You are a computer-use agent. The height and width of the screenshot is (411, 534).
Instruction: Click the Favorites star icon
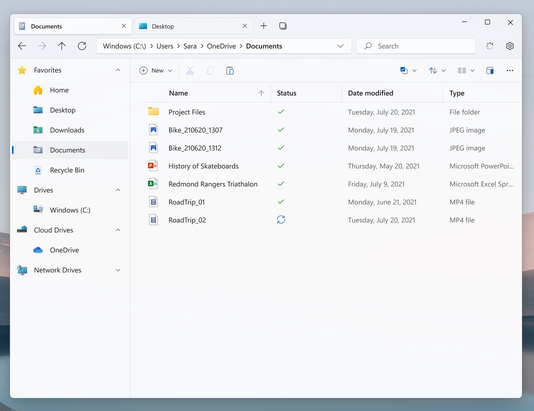(22, 70)
